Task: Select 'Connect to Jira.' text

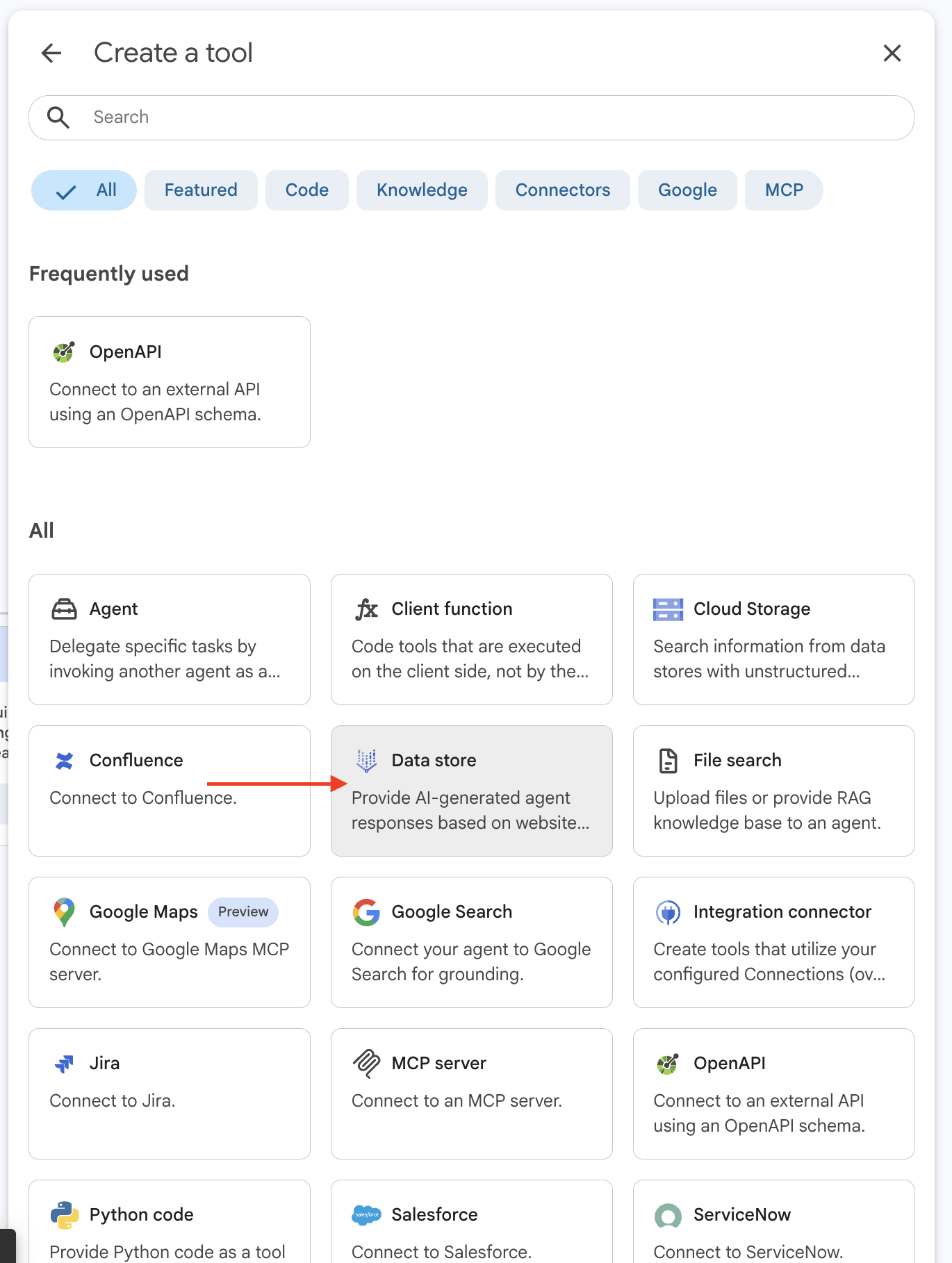Action: (112, 1100)
